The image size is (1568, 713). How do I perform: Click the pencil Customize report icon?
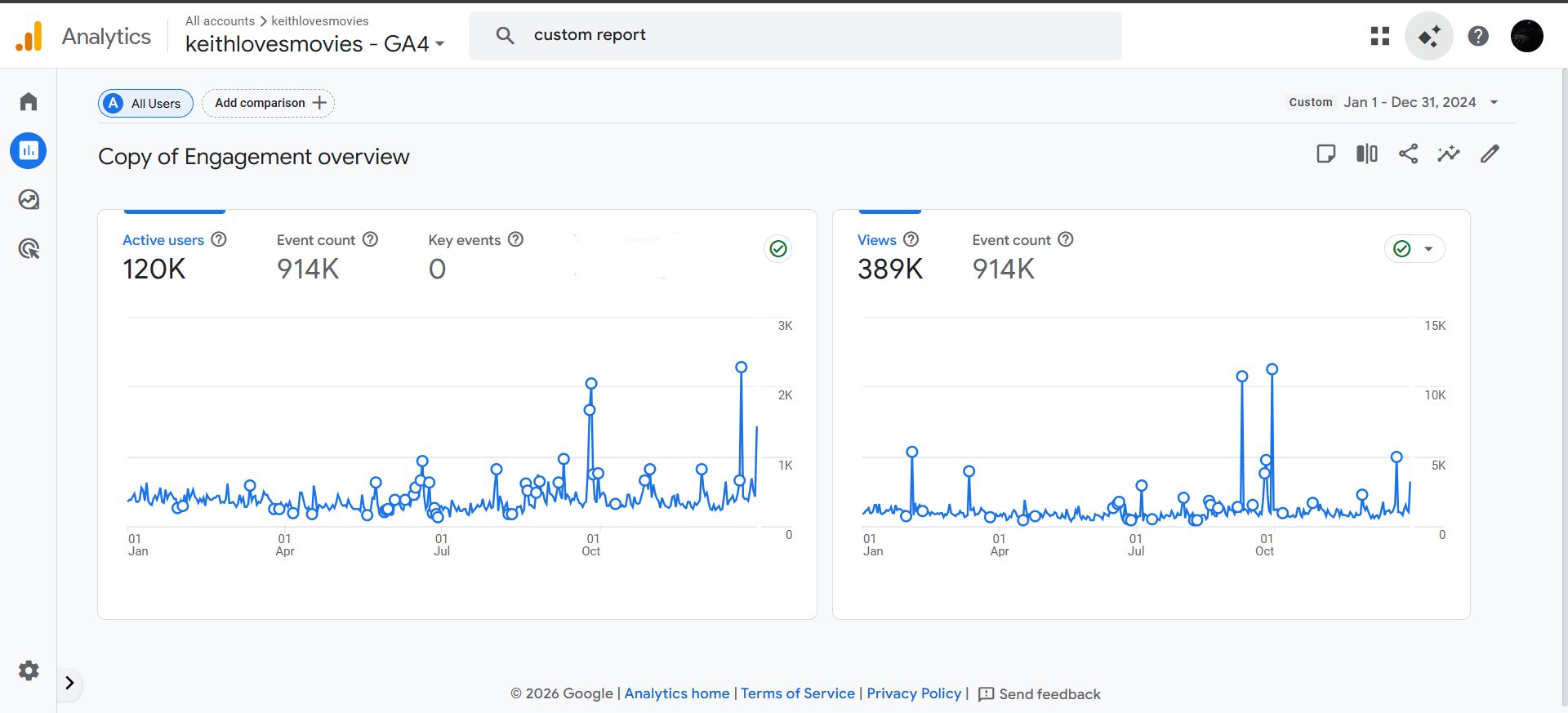coord(1490,154)
